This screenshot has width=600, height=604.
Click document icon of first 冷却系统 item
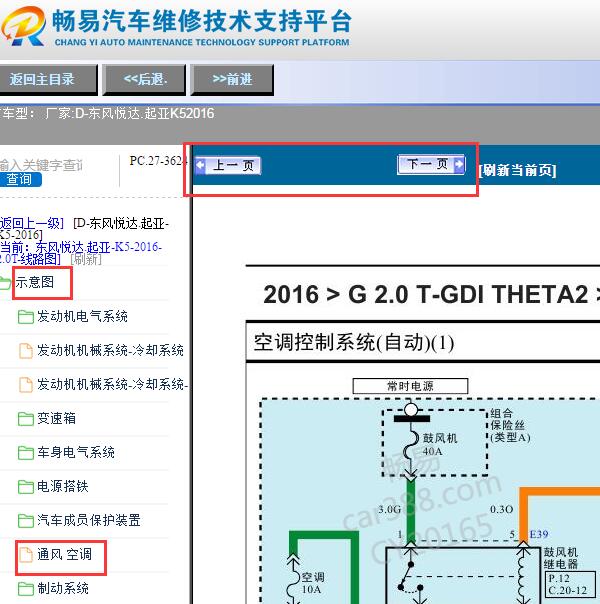click(26, 351)
